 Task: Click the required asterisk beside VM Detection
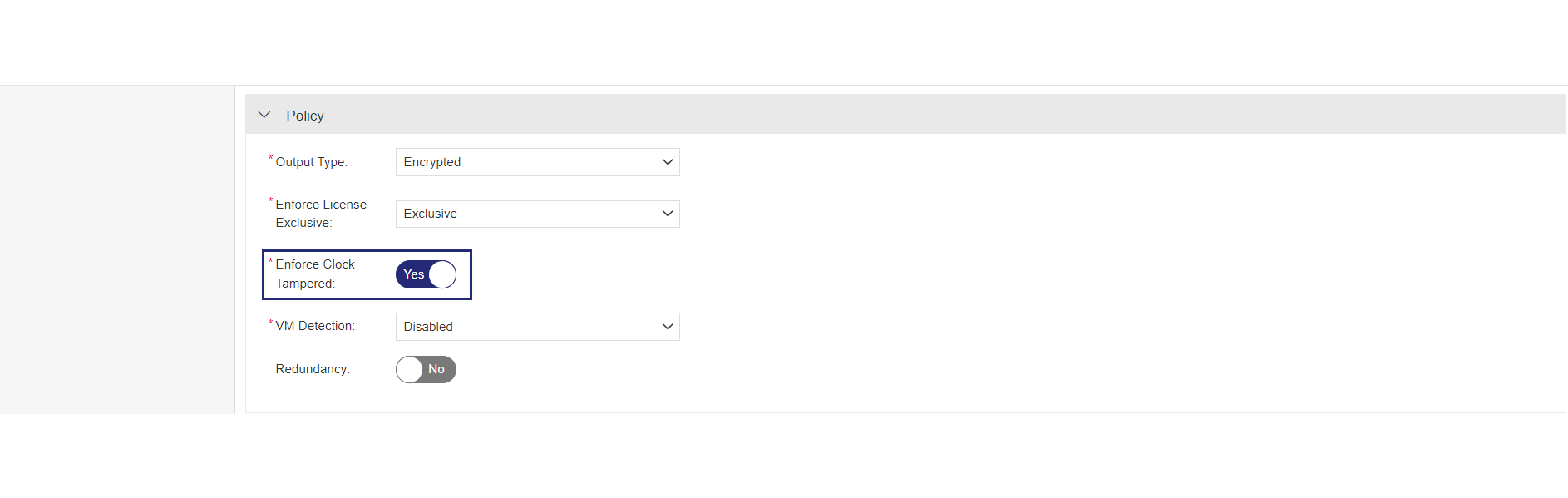pyautogui.click(x=271, y=322)
